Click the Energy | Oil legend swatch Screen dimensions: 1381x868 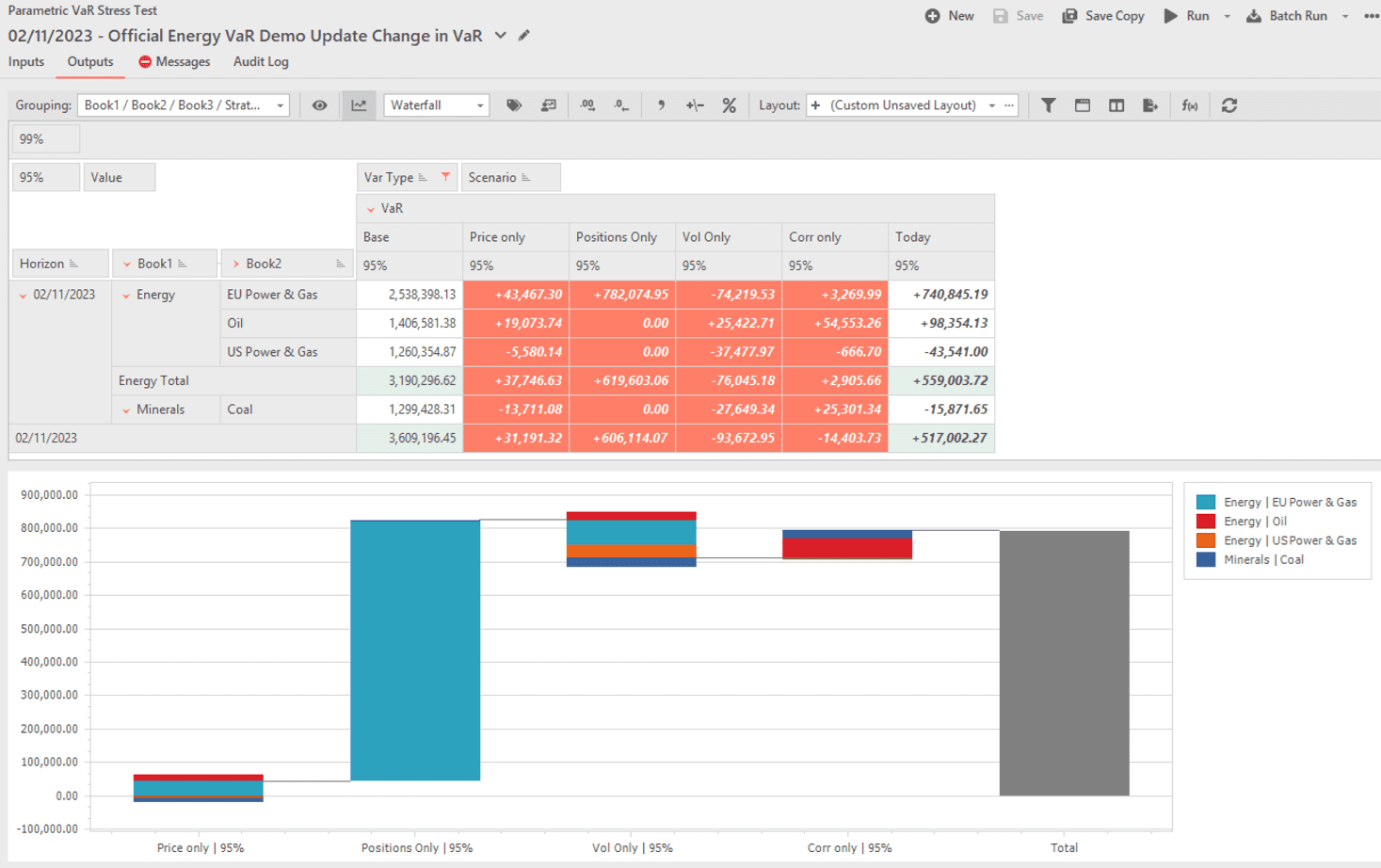1205,522
